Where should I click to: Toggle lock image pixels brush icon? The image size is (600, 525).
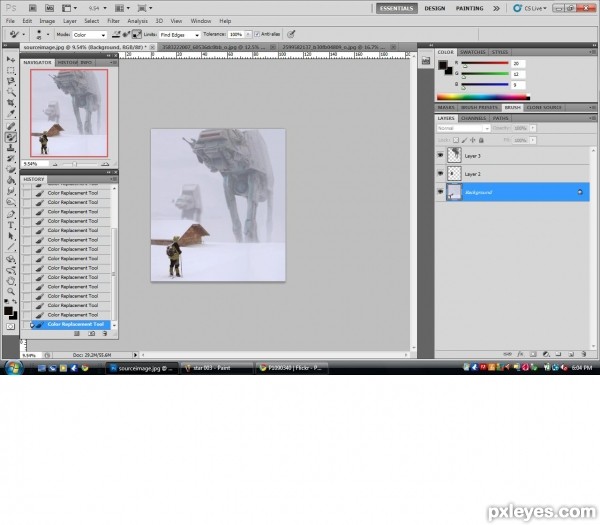coord(464,140)
